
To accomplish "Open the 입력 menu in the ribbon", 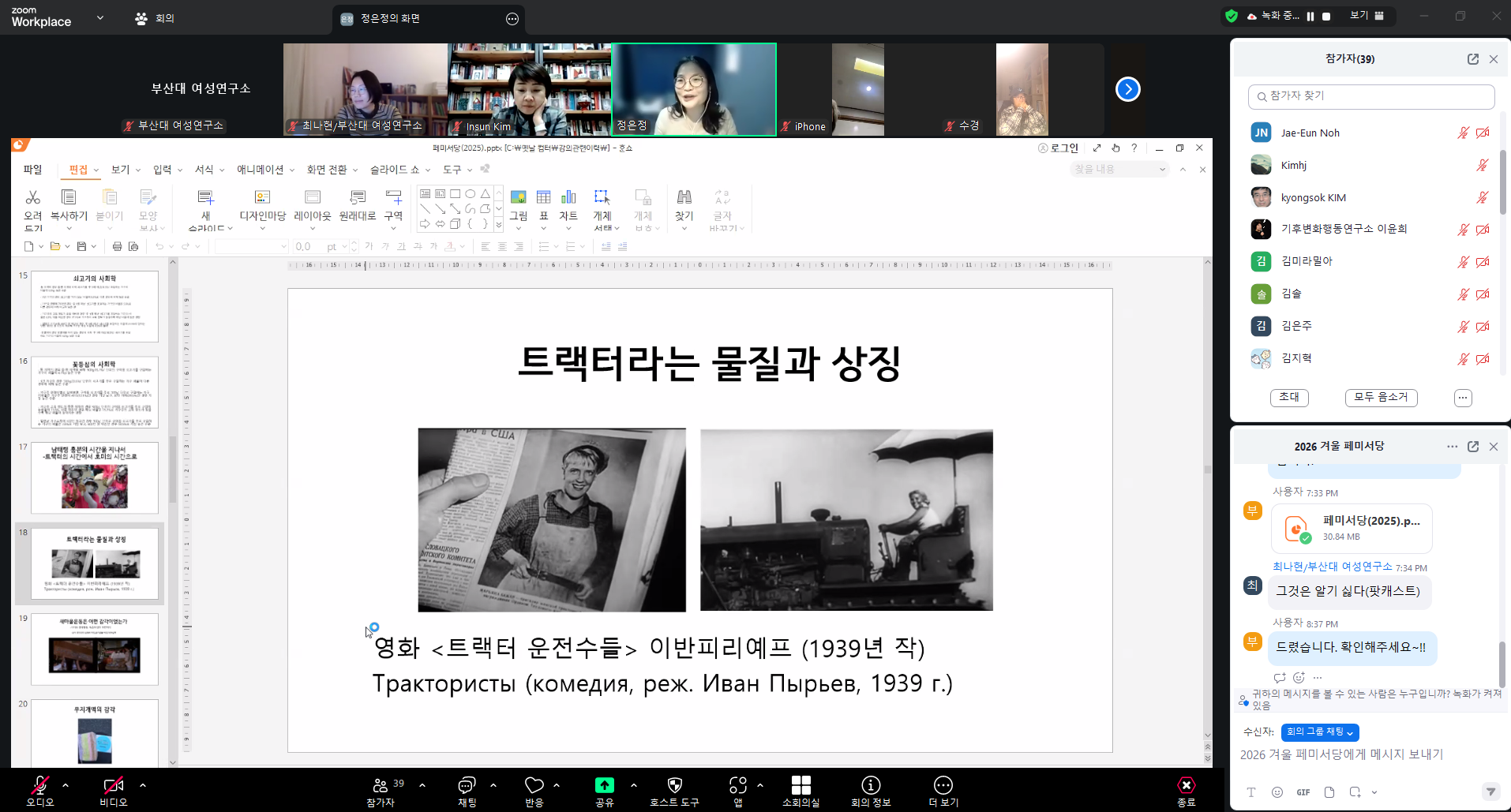I will point(163,170).
